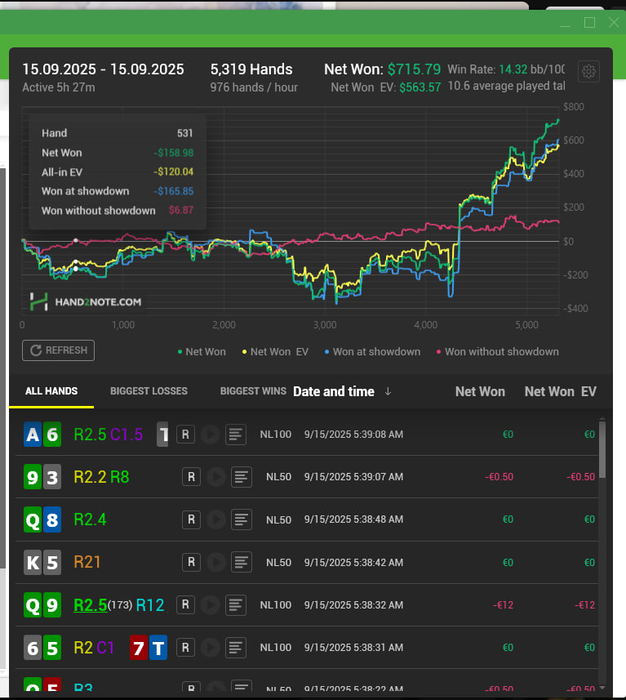Switch to the All Hands tab
Image resolution: width=626 pixels, height=700 pixels.
(x=51, y=391)
